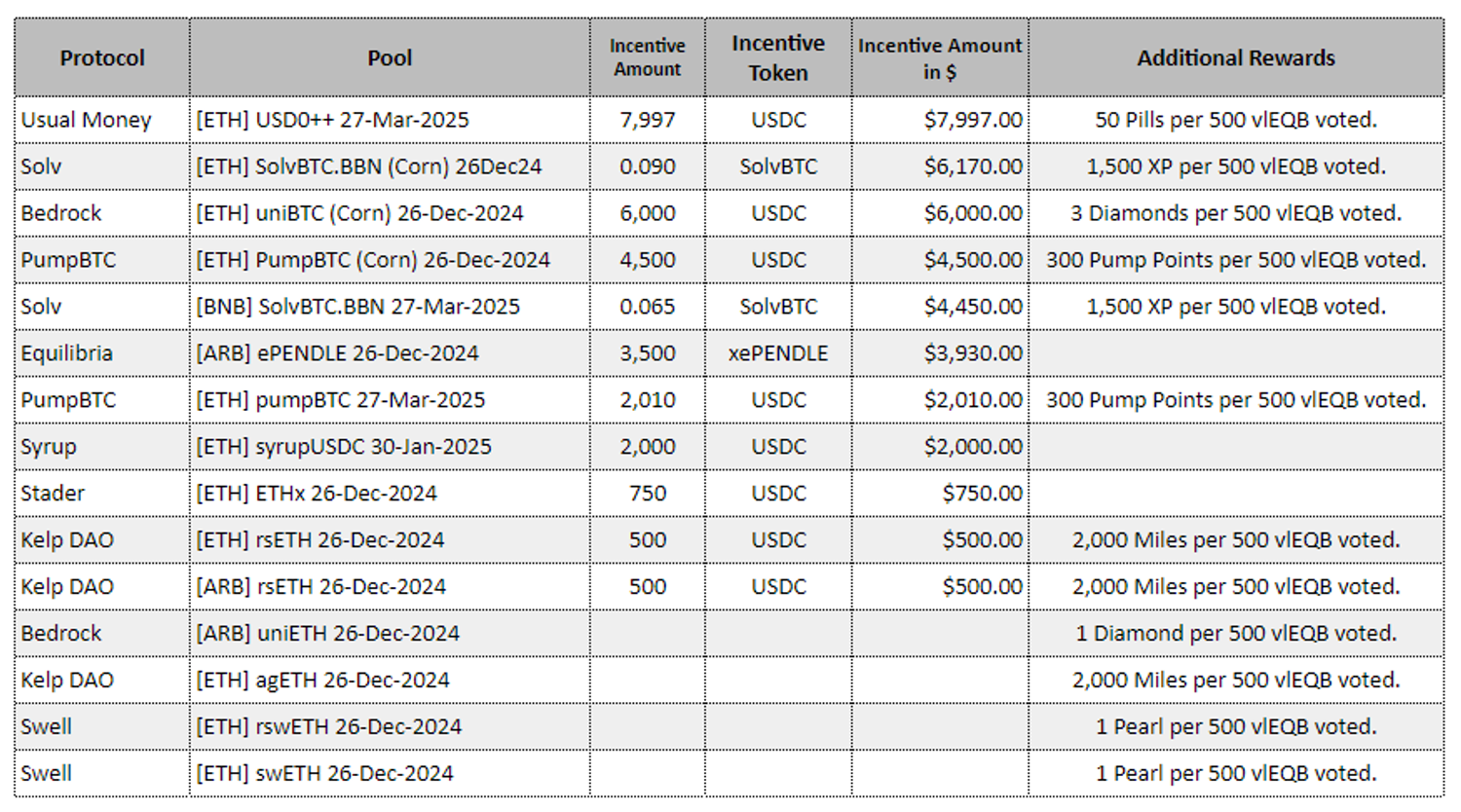
Task: Select the $3,930.00 amount cell
Action: pyautogui.click(x=973, y=353)
